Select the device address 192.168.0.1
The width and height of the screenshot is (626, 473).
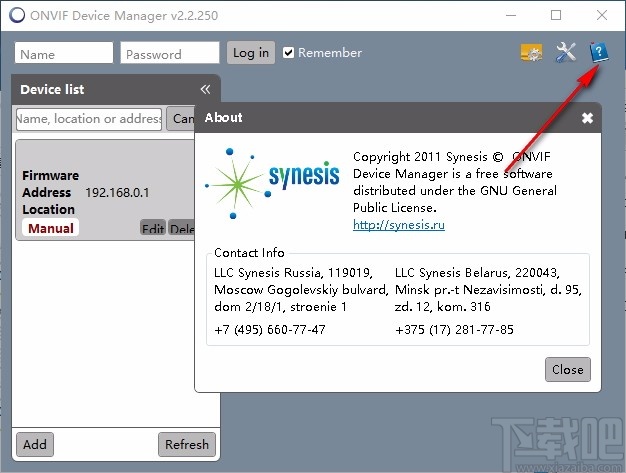pyautogui.click(x=117, y=192)
